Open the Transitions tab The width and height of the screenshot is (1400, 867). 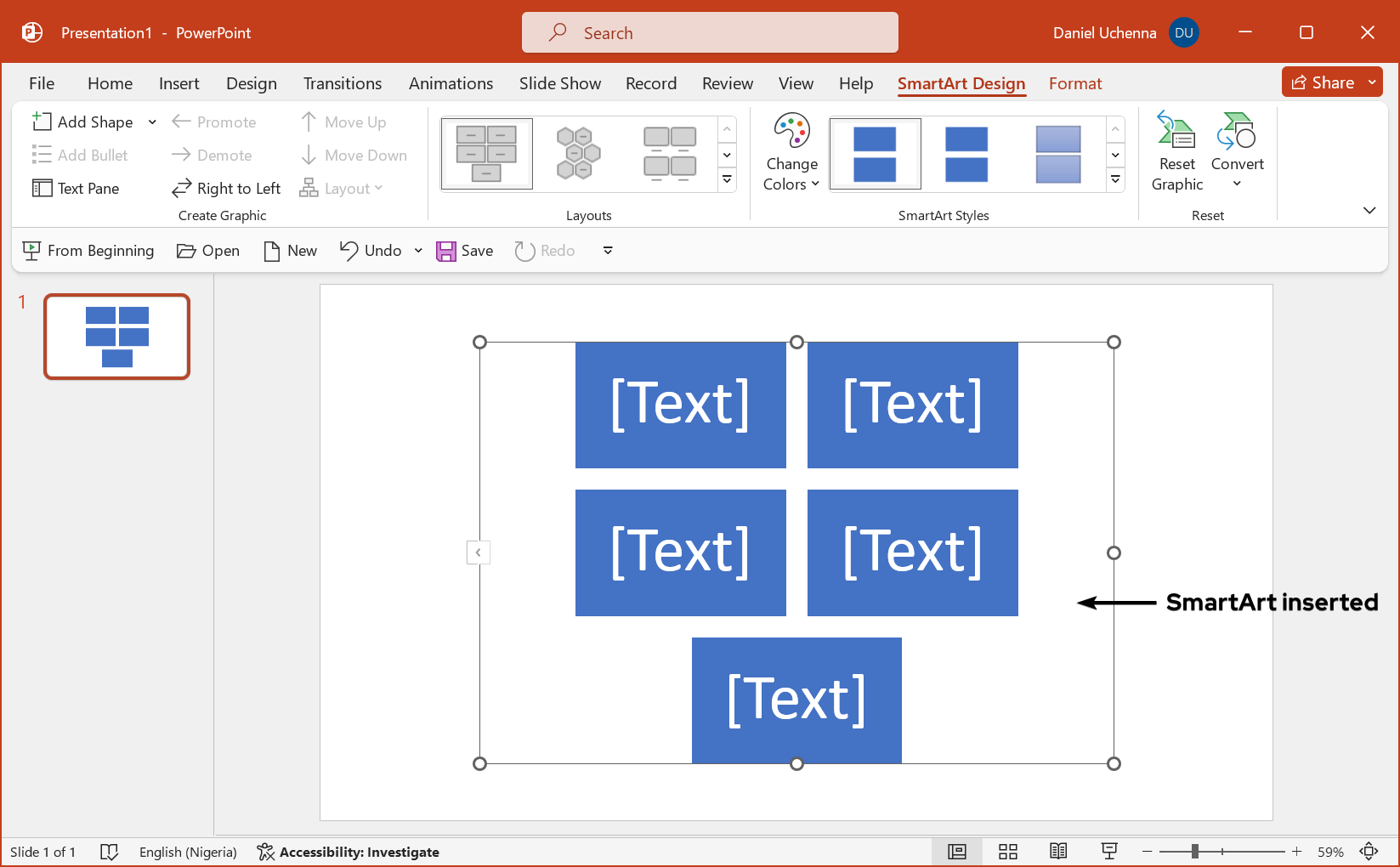(x=343, y=83)
